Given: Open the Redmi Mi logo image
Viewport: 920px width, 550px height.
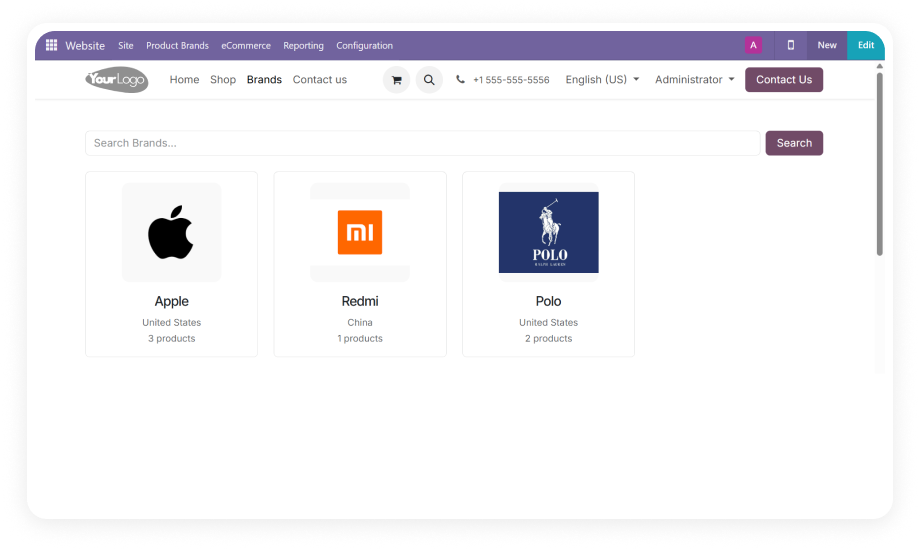Looking at the screenshot, I should click(x=360, y=232).
